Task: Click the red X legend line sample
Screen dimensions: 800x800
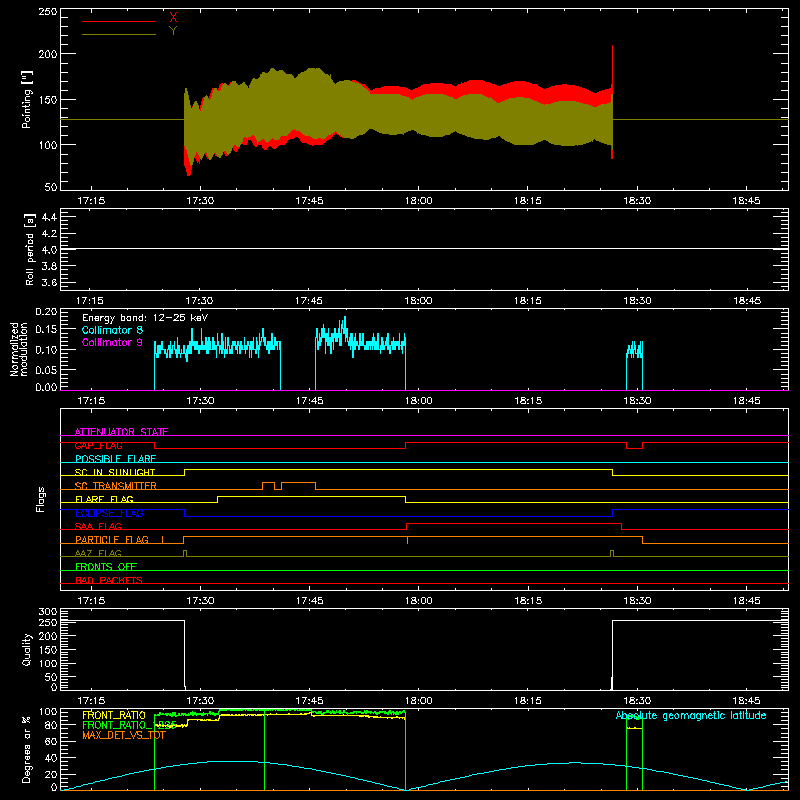Action: point(119,21)
